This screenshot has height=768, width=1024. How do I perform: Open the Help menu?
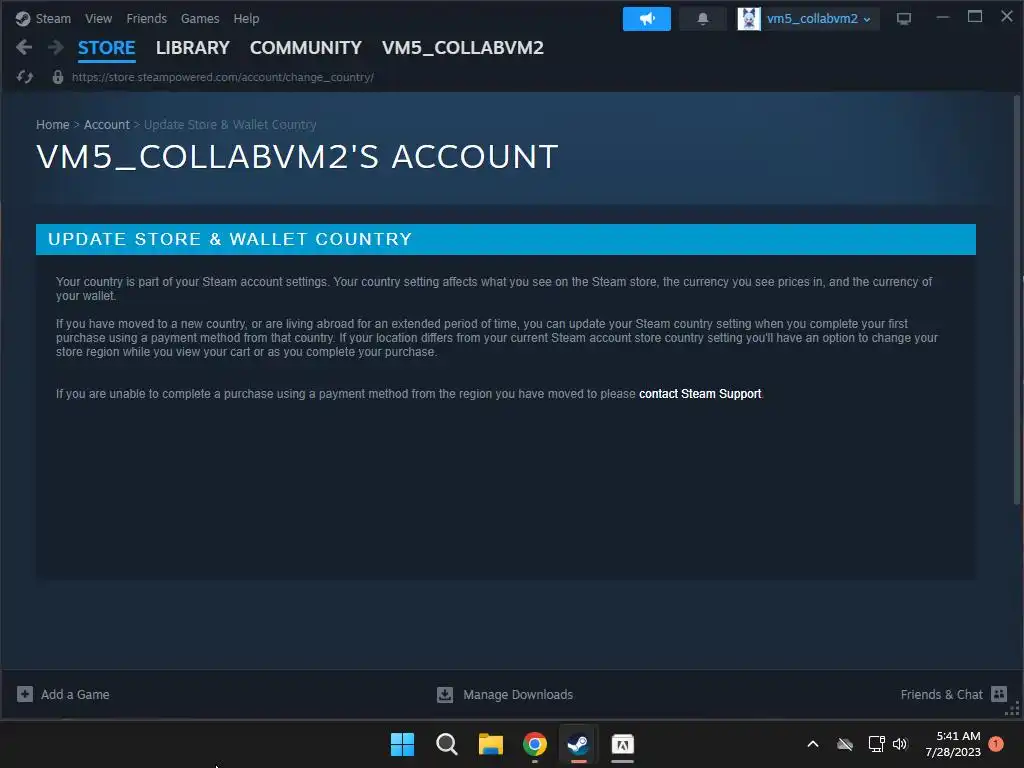(246, 18)
